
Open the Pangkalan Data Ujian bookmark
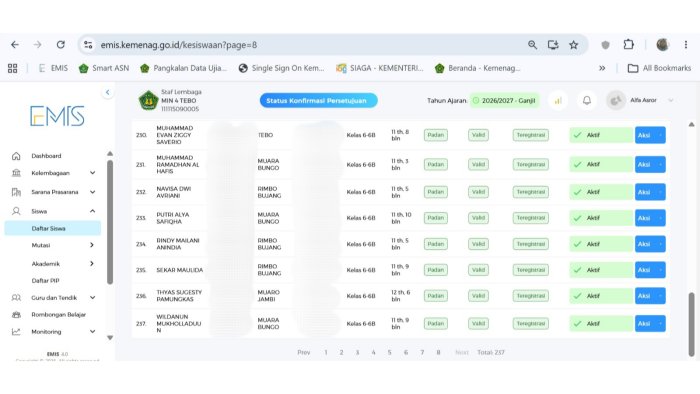click(x=183, y=68)
